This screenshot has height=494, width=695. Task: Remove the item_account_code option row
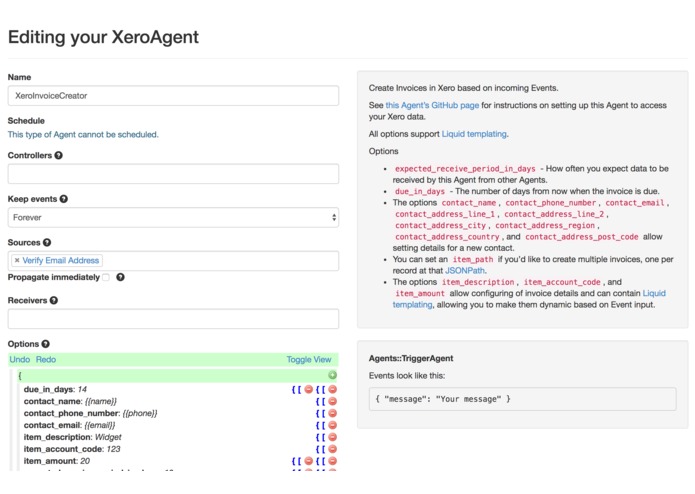coord(332,449)
